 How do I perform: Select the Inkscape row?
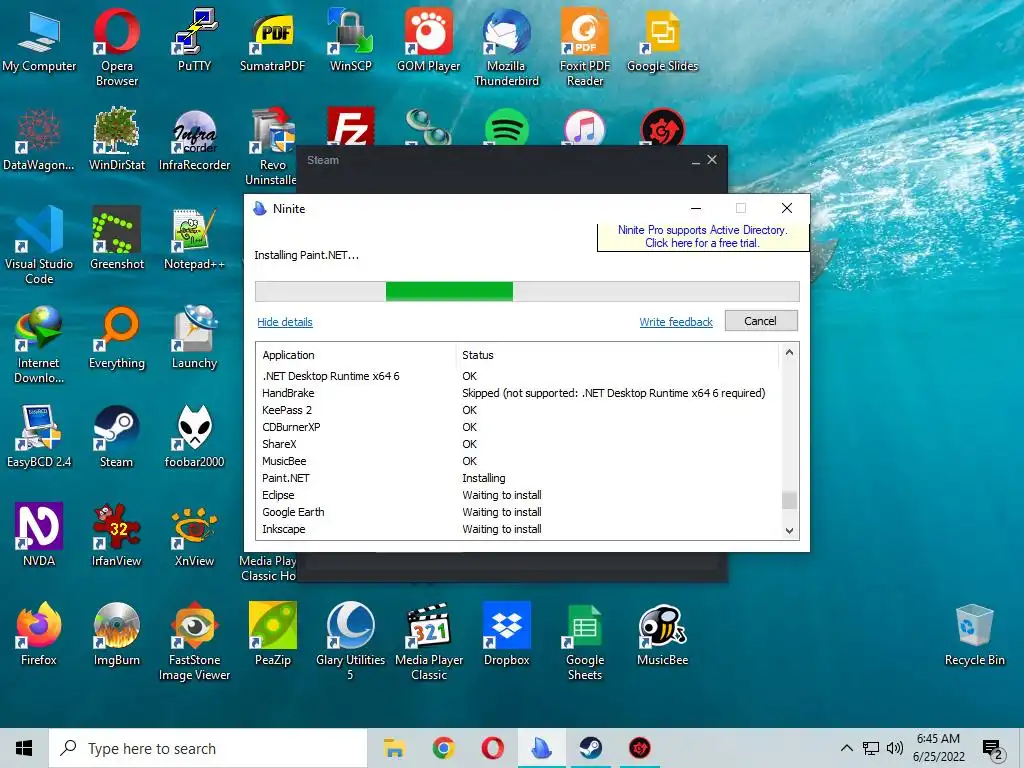coord(519,529)
